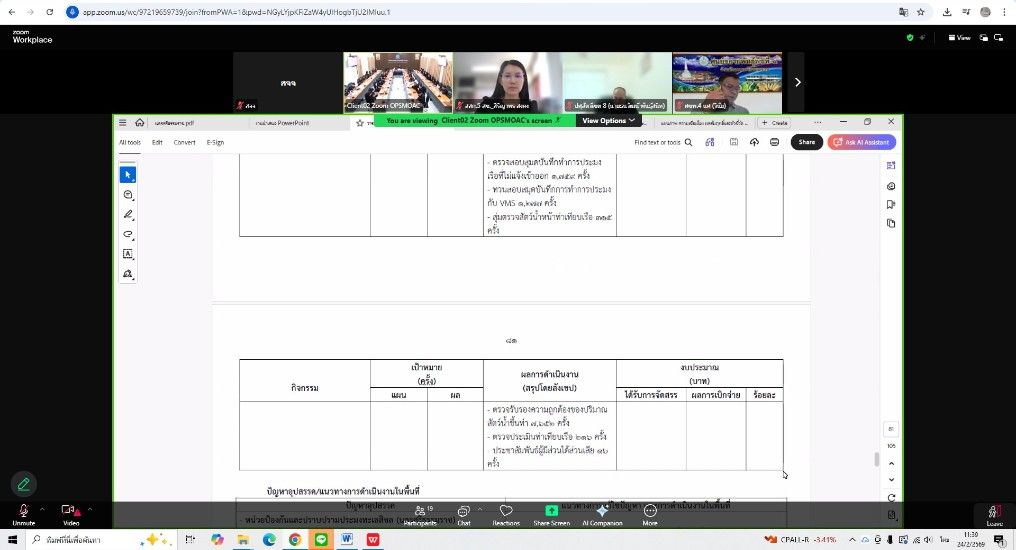Open video options arrow beside Video

click(89, 509)
